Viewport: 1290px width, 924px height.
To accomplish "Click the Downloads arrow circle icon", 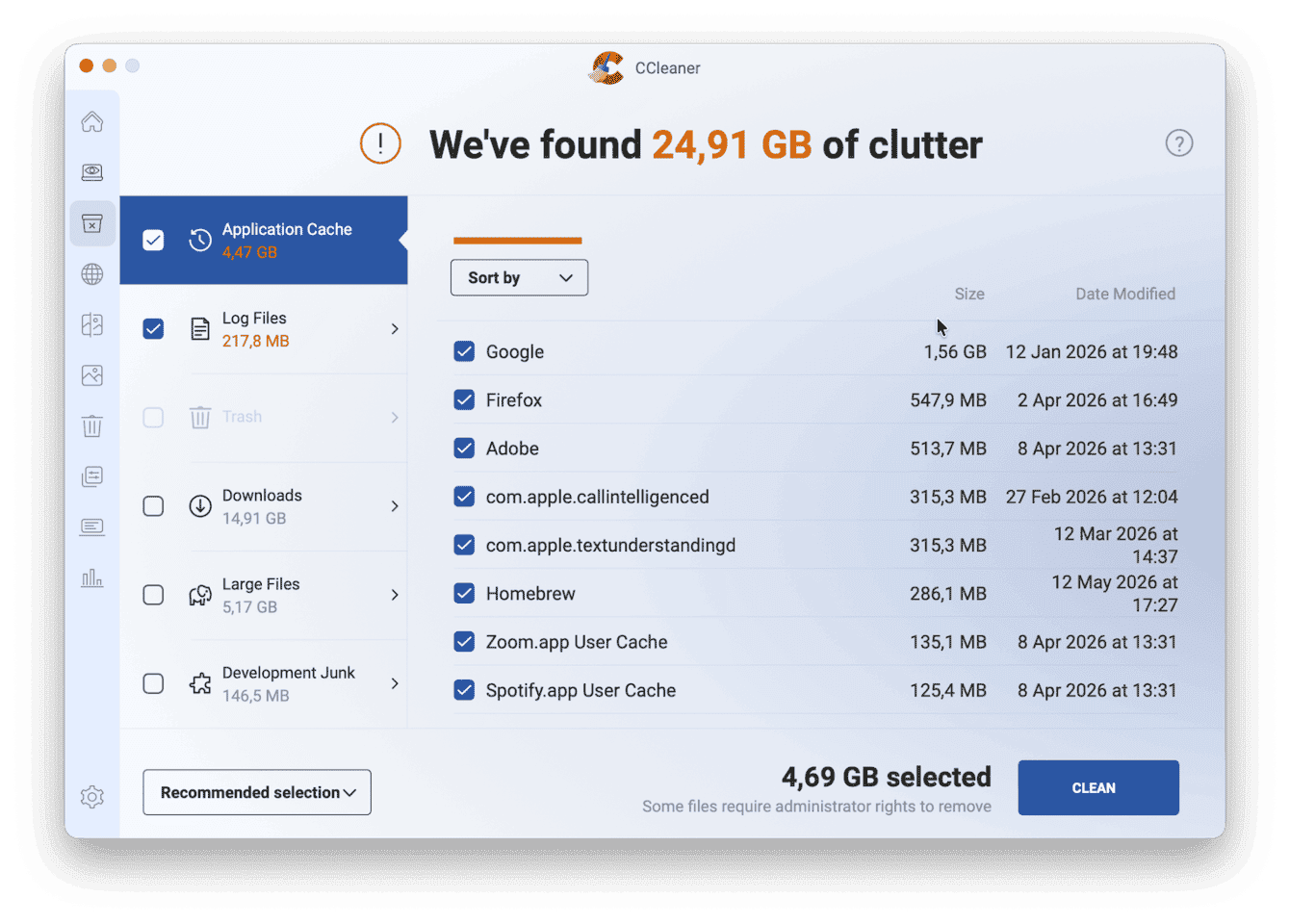I will tap(200, 506).
